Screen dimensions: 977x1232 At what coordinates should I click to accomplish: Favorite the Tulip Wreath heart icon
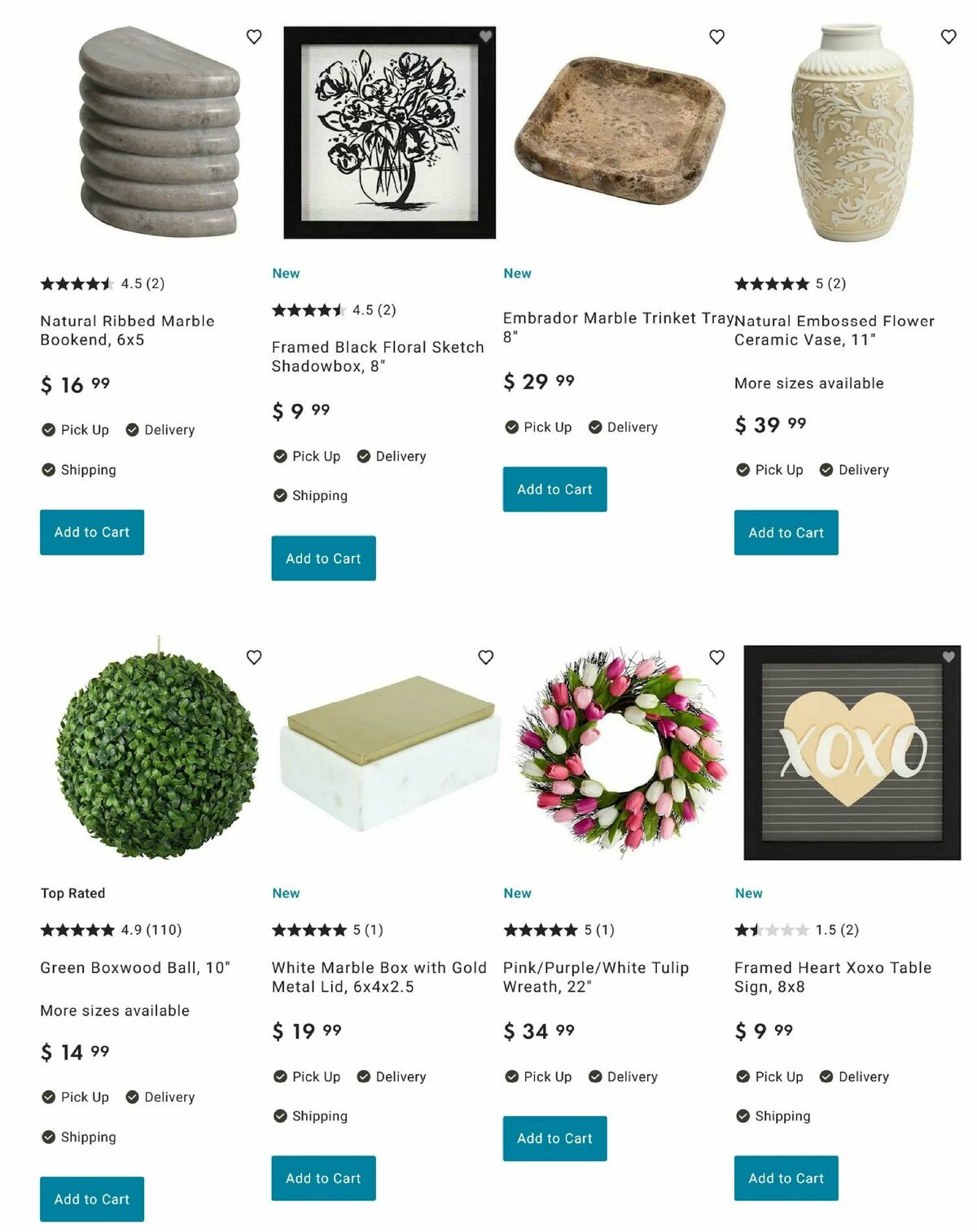coord(716,657)
